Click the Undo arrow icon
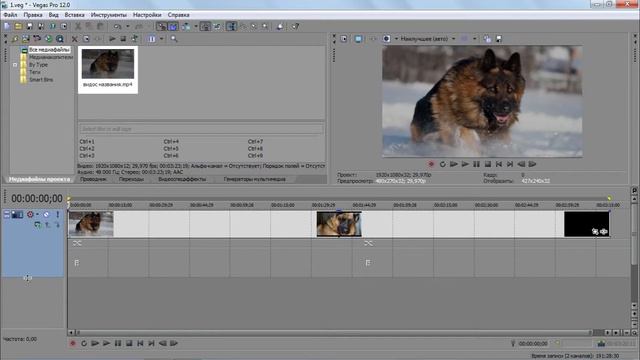This screenshot has width=640, height=360. click(x=117, y=27)
